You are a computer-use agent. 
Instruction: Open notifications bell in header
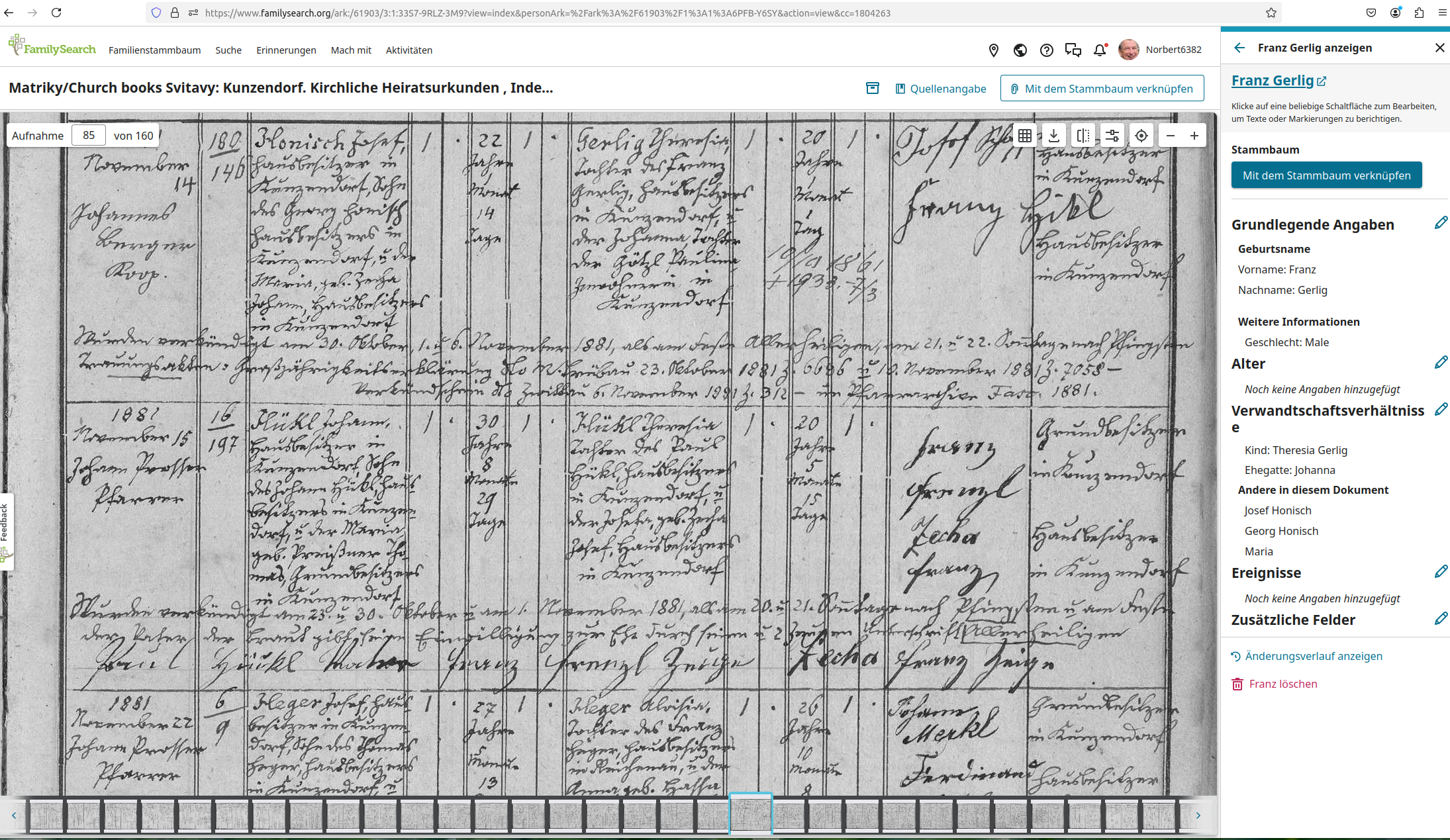click(1100, 50)
